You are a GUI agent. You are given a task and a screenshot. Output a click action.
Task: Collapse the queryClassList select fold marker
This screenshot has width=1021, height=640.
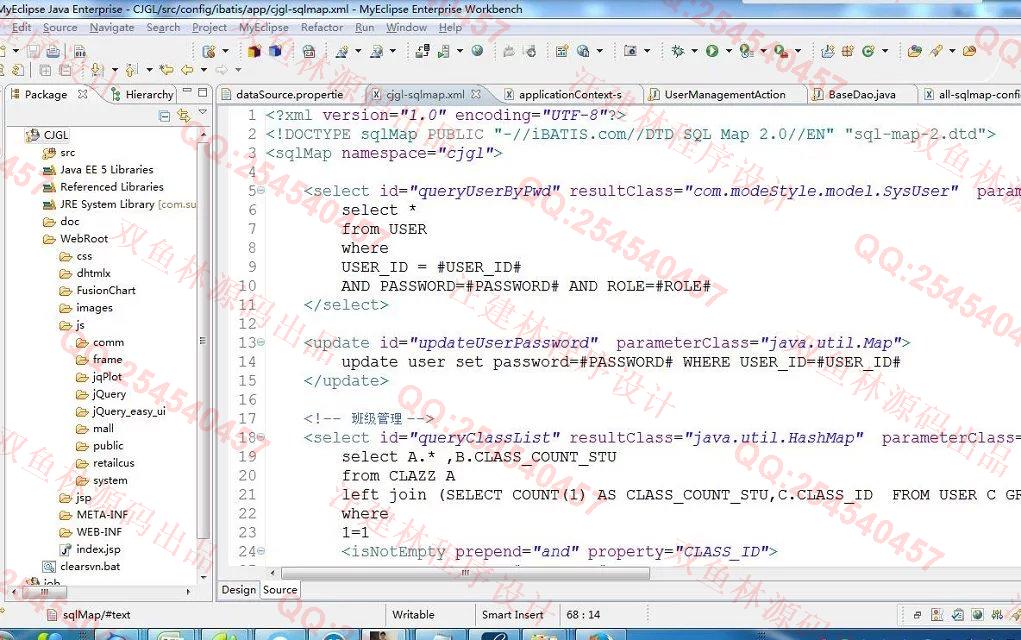[x=261, y=438]
